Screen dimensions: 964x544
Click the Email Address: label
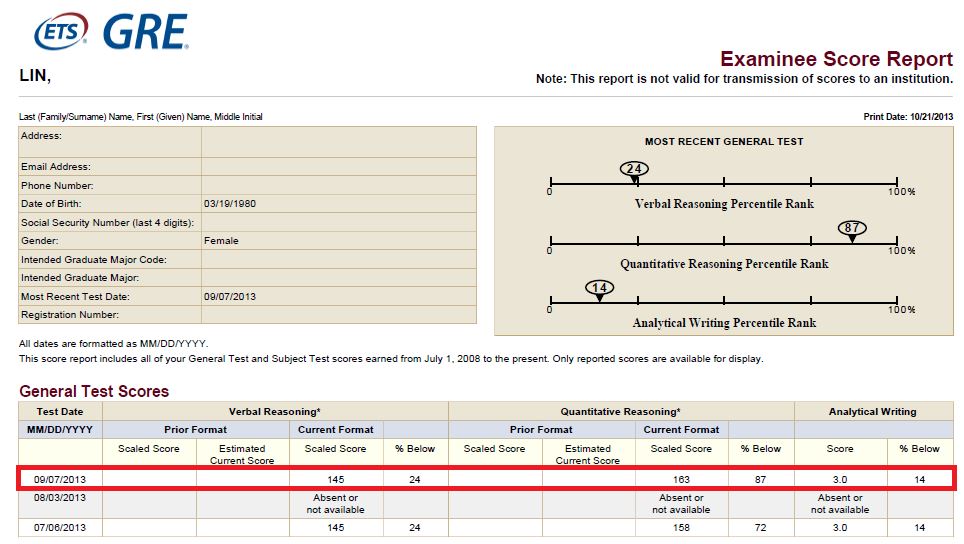[56, 167]
